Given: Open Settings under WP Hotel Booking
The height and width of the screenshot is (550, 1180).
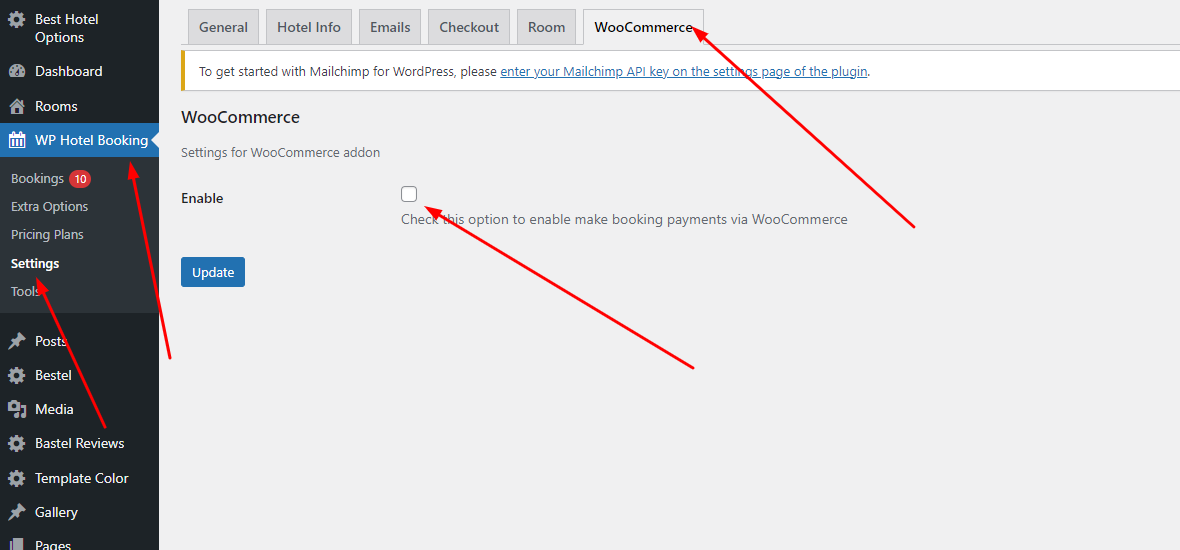Looking at the screenshot, I should click(35, 263).
